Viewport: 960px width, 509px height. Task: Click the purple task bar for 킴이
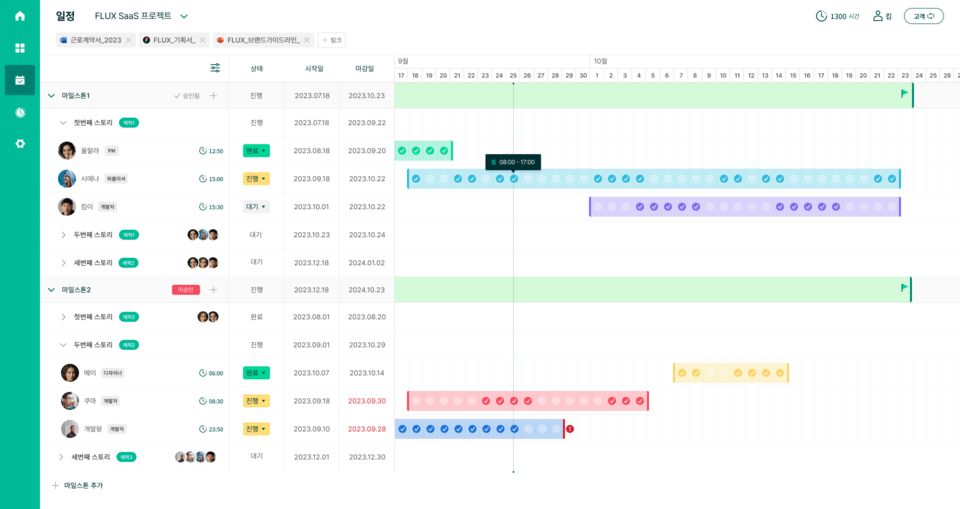(744, 207)
